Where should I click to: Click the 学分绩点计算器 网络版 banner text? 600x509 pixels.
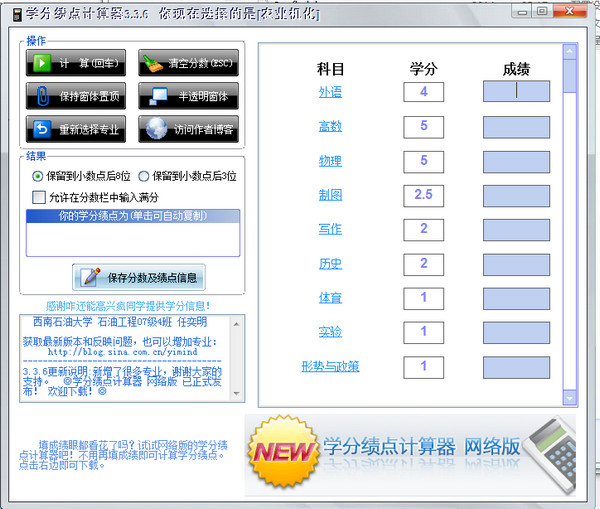pyautogui.click(x=422, y=446)
